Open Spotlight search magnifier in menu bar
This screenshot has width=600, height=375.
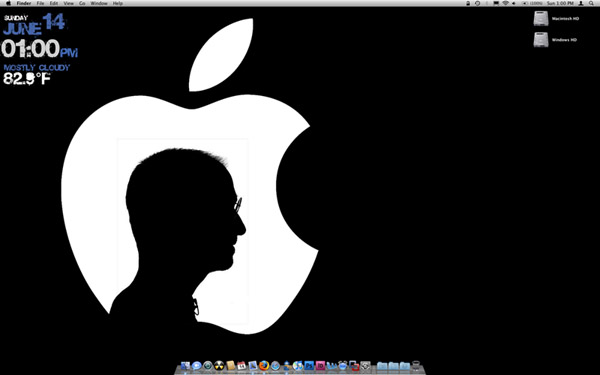[591, 3]
